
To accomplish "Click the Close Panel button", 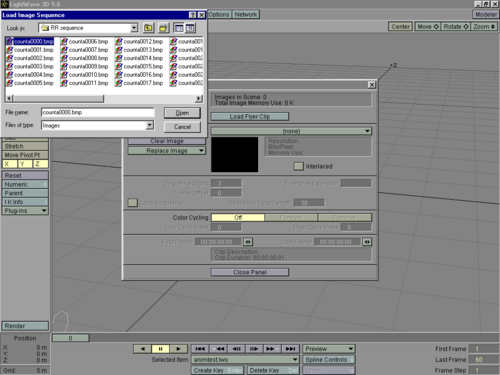I will tap(250, 272).
